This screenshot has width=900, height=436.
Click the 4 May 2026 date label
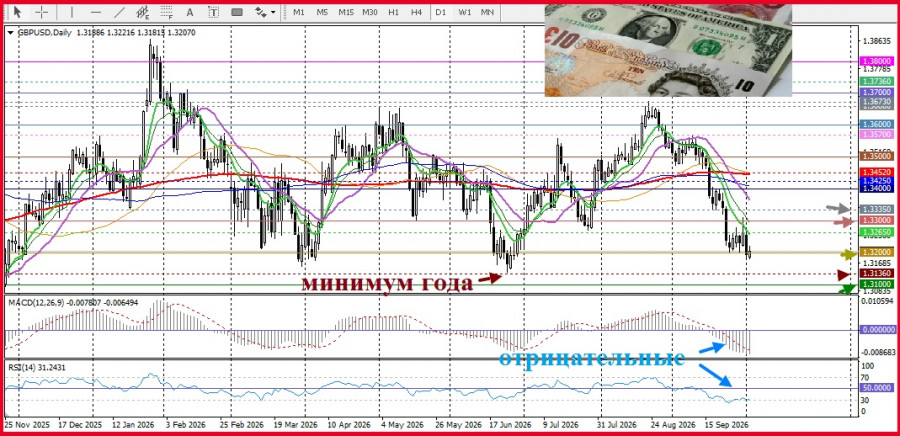point(402,426)
